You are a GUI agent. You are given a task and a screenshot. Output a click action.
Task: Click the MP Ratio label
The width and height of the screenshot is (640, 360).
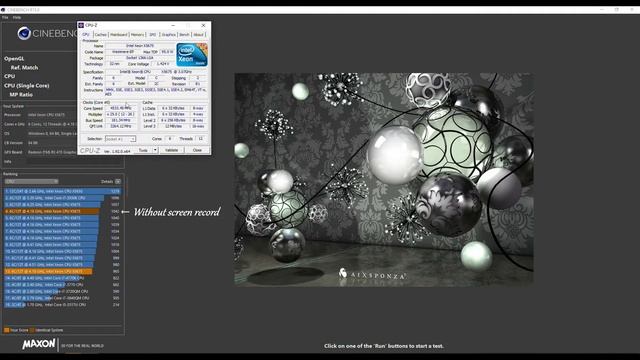click(x=21, y=95)
